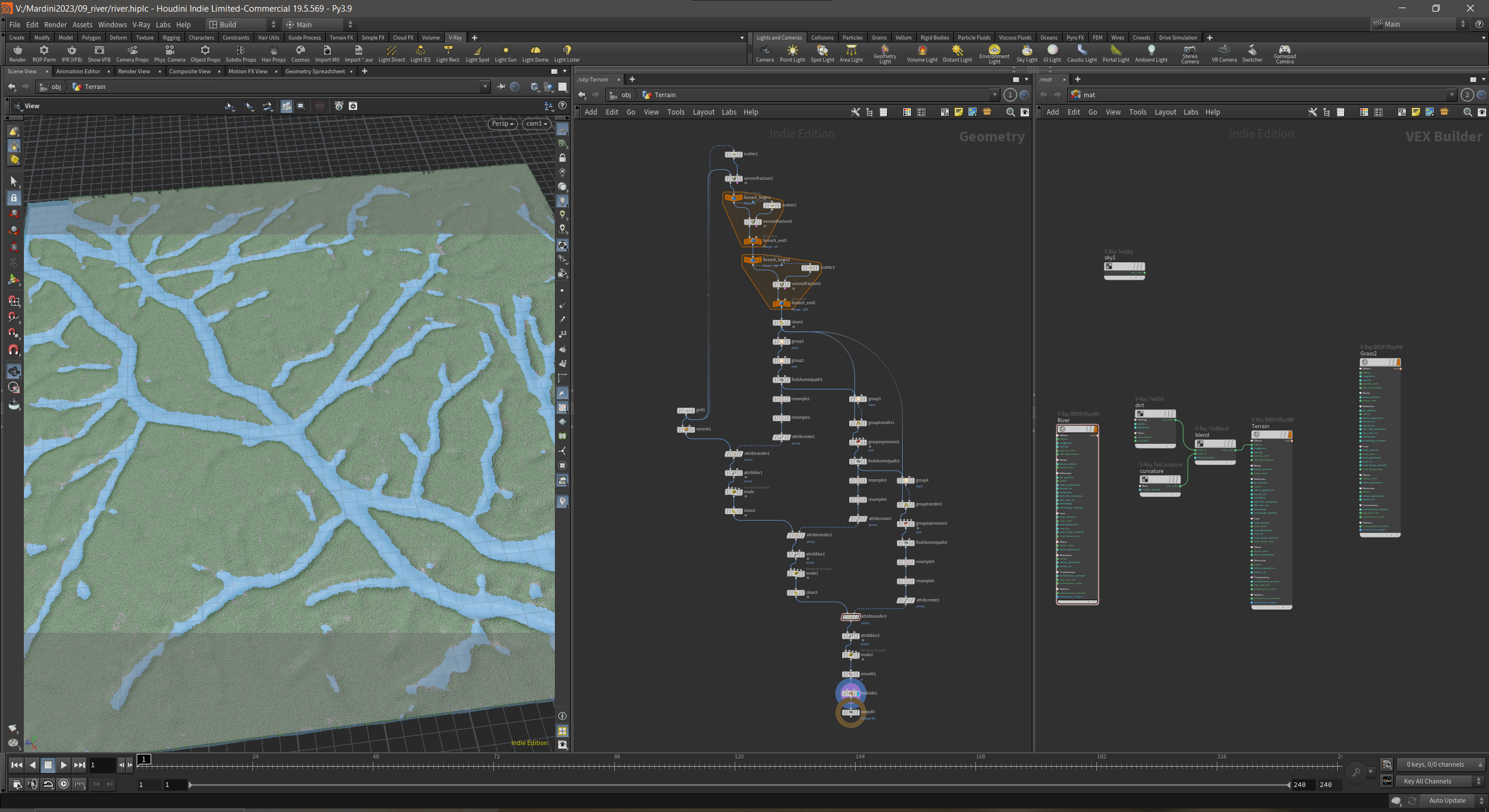1489x812 pixels.
Task: Click the Light Lister icon
Action: pyautogui.click(x=567, y=54)
